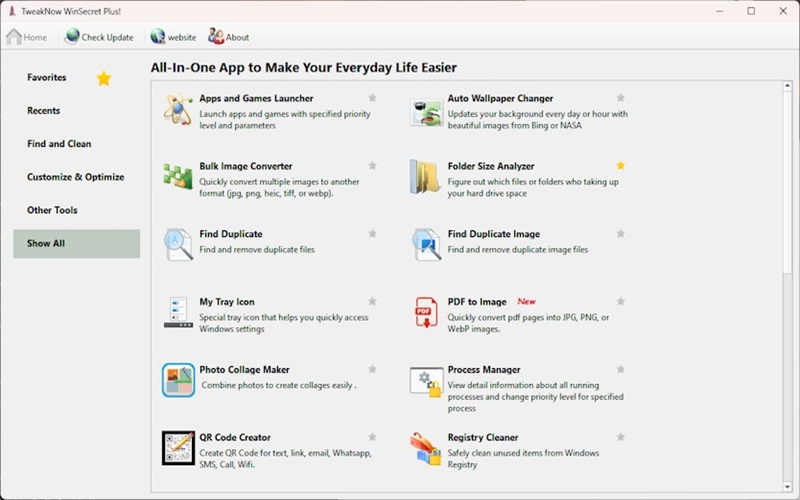Click the vertical scrollbar thumb
The image size is (800, 500).
787,182
